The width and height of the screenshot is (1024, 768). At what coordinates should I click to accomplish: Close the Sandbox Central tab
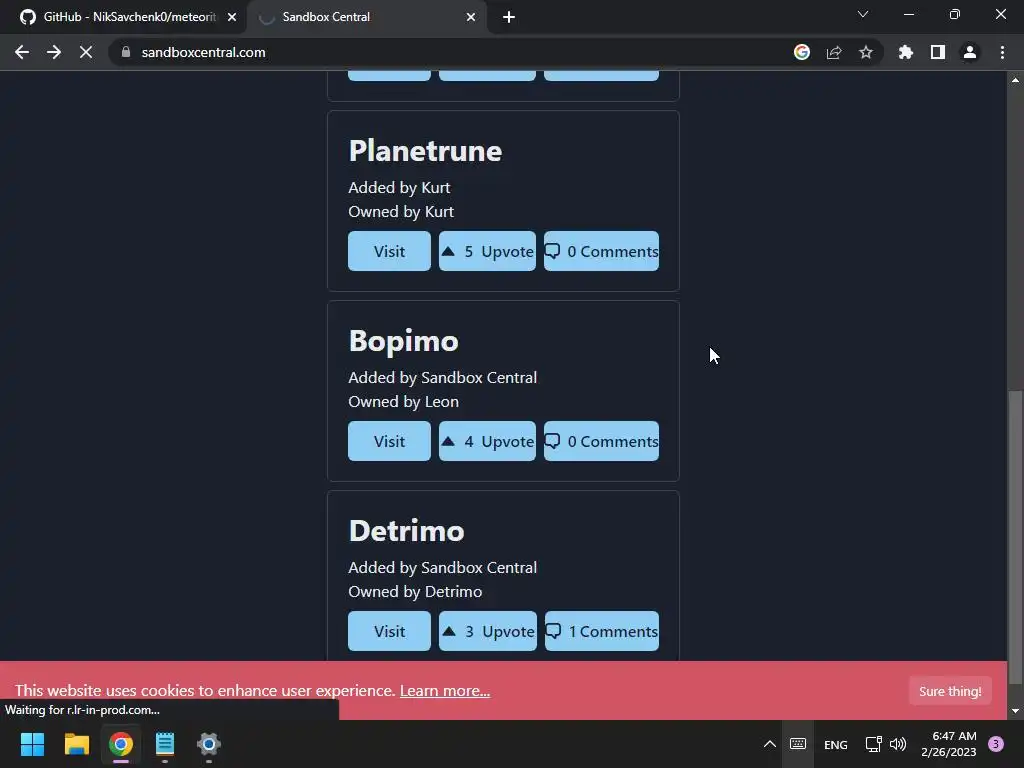click(x=471, y=17)
